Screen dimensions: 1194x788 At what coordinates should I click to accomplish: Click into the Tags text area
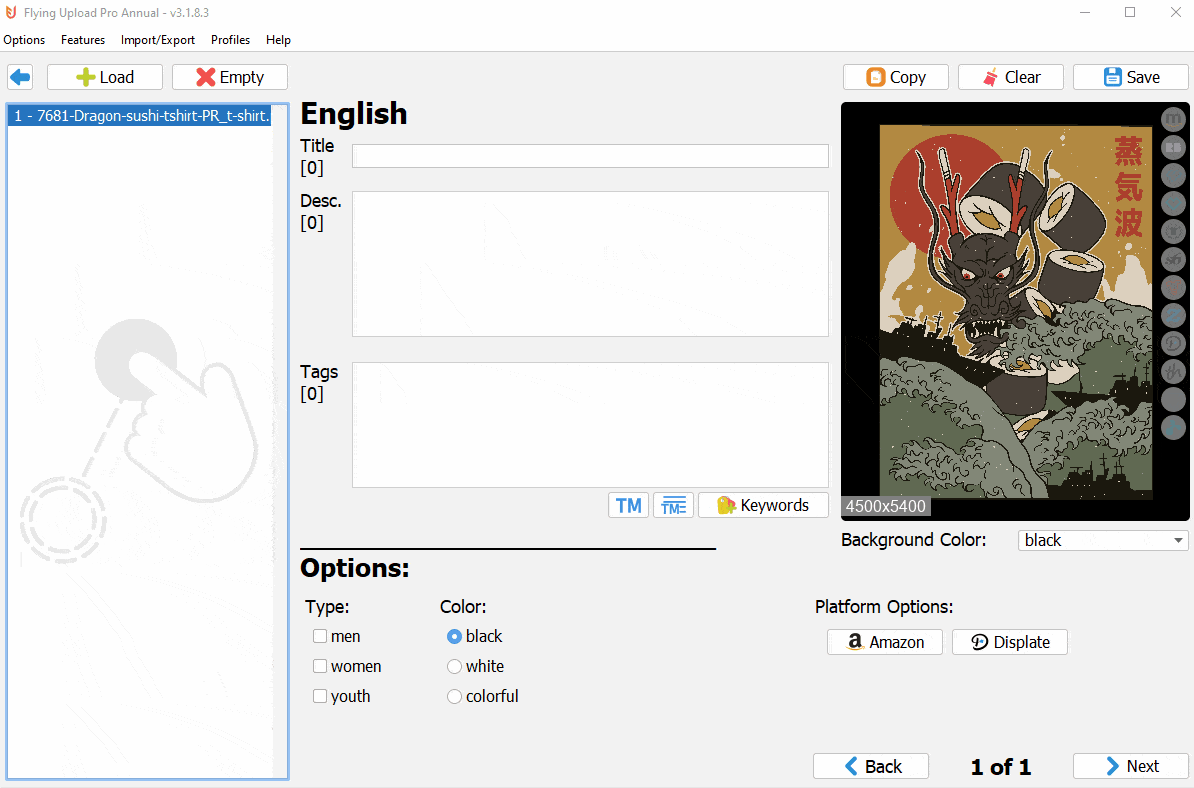pyautogui.click(x=590, y=425)
